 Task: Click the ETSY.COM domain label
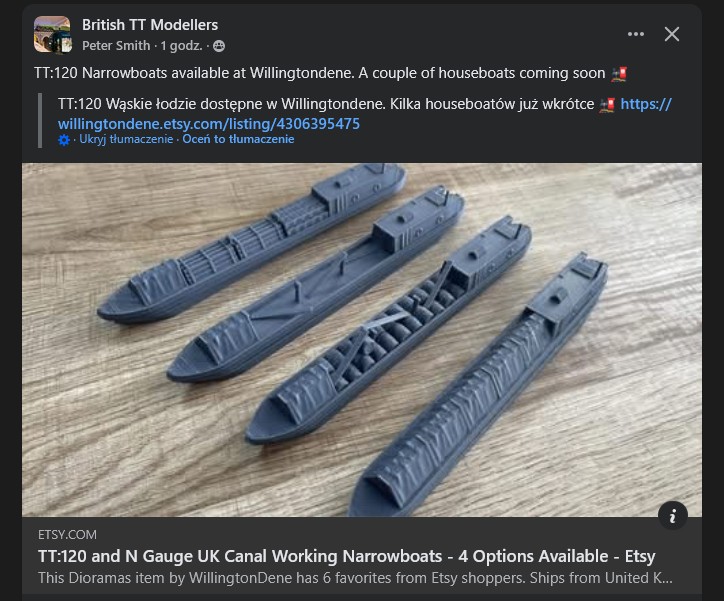pyautogui.click(x=67, y=535)
